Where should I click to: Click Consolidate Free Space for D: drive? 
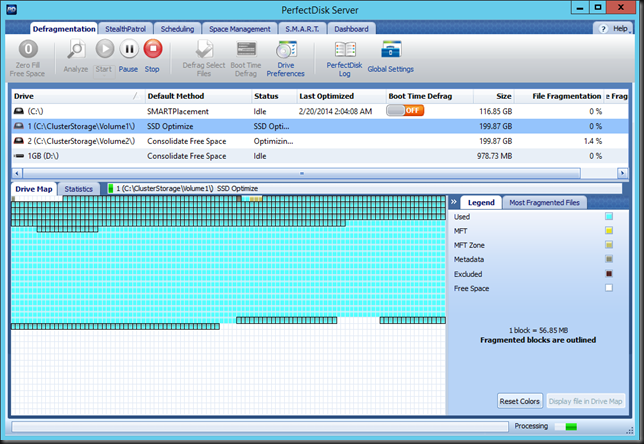186,156
